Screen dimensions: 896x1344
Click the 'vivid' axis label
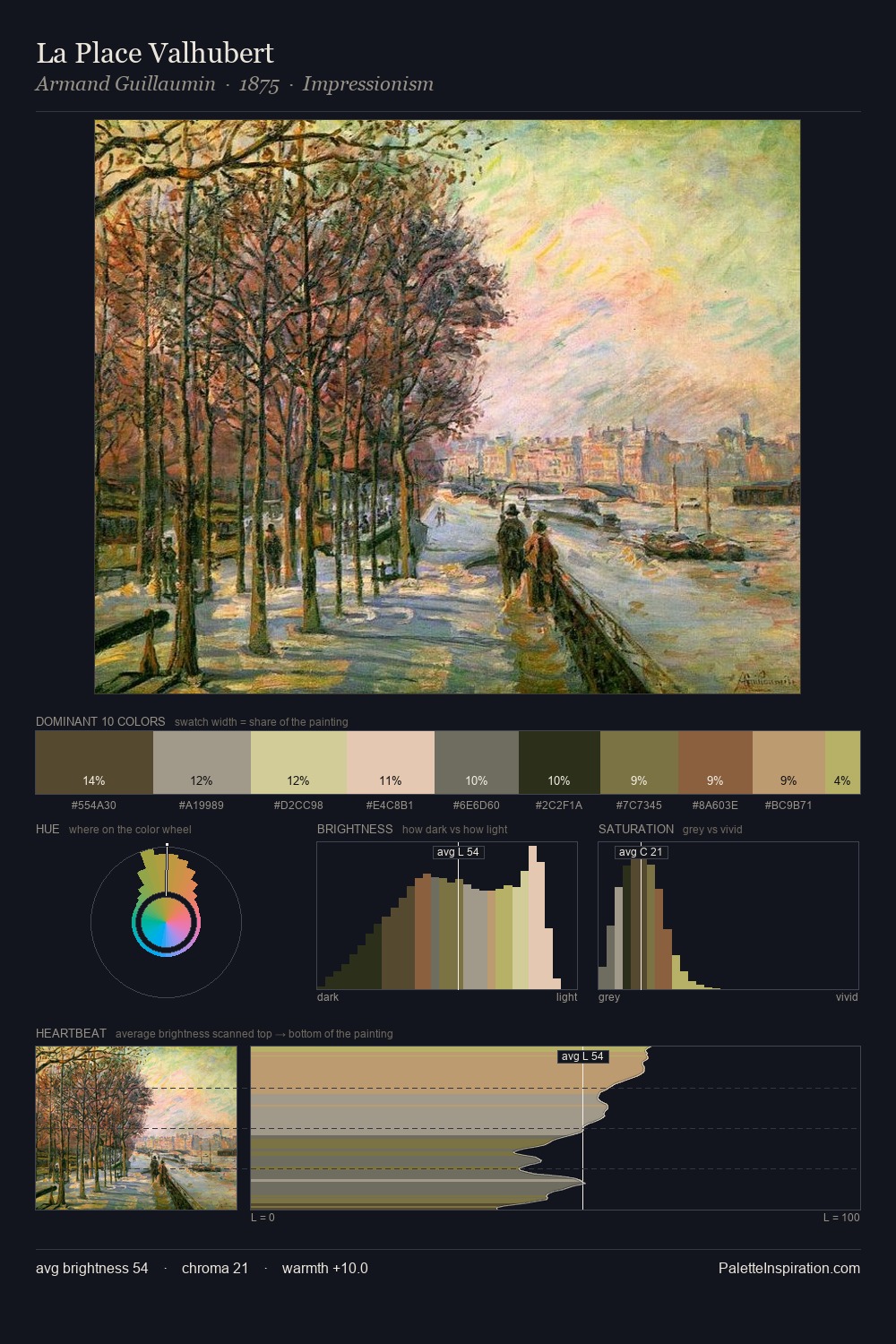847,997
